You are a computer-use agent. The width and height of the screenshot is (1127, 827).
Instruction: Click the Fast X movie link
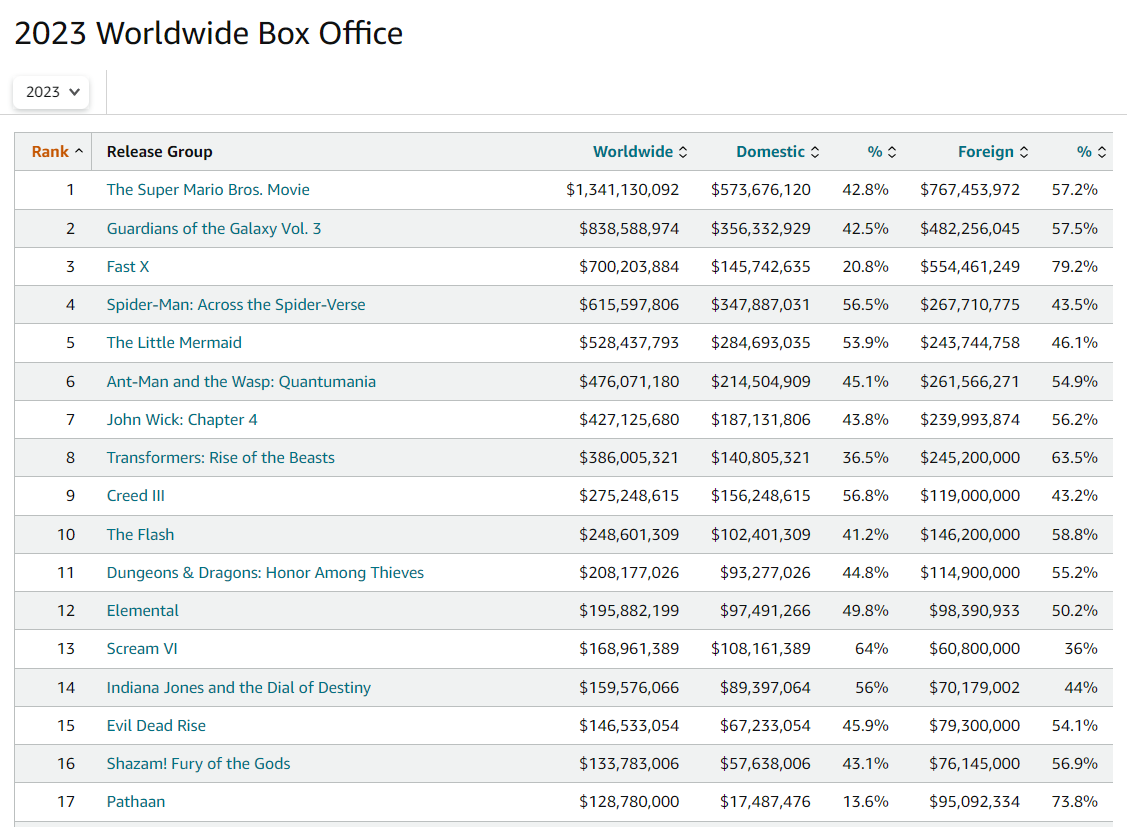coord(128,267)
